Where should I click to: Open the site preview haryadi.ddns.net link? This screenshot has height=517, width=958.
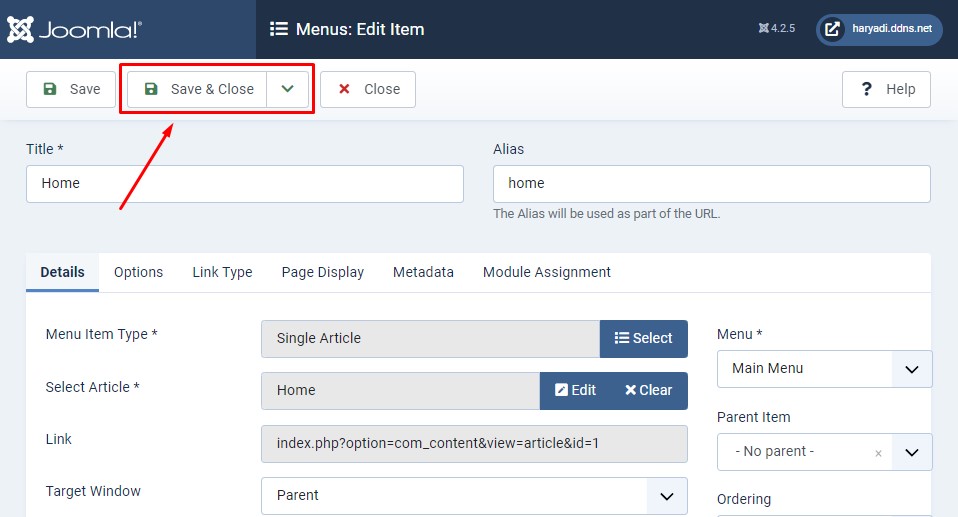coord(879,29)
